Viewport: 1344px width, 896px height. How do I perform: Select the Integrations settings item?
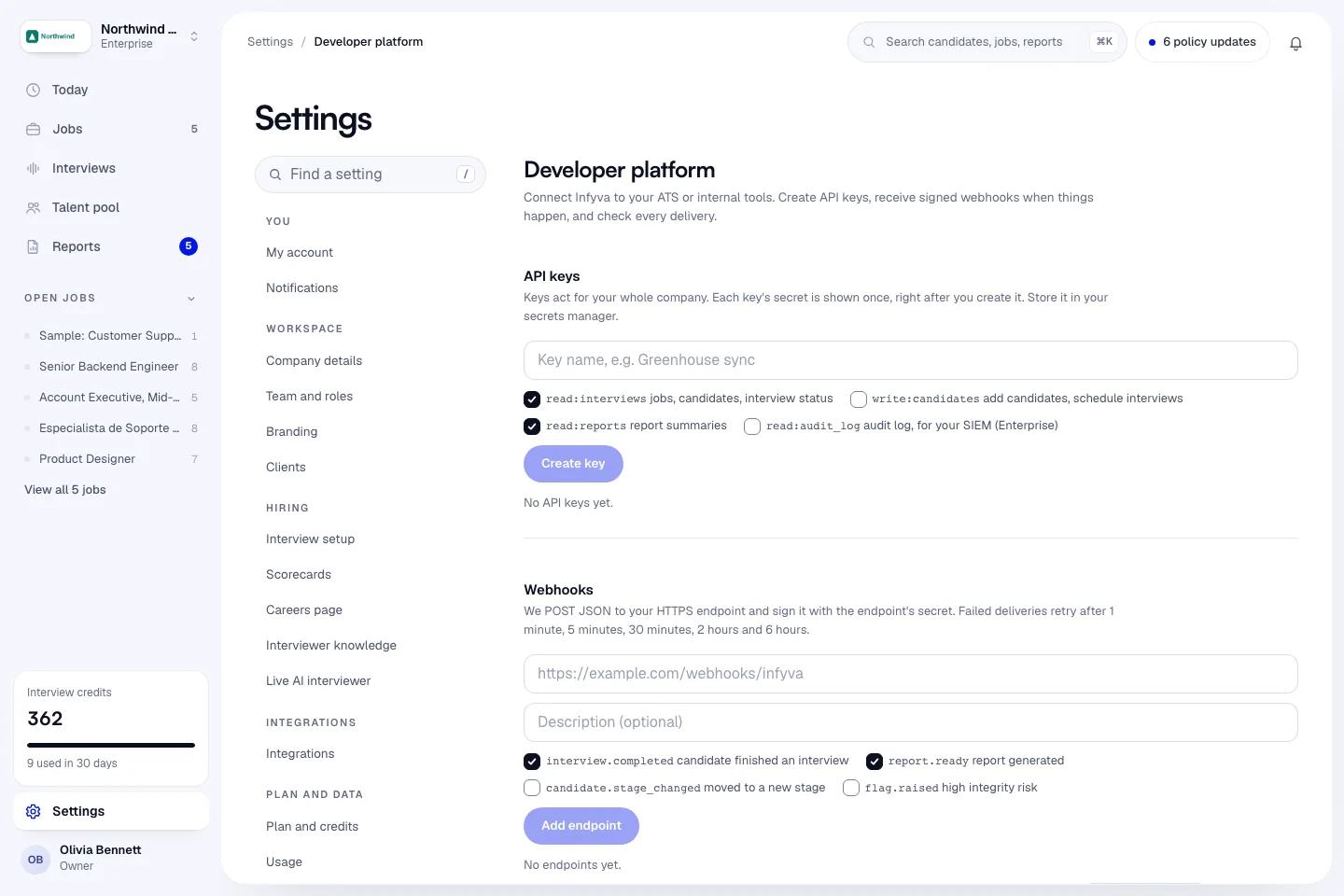[x=301, y=754]
